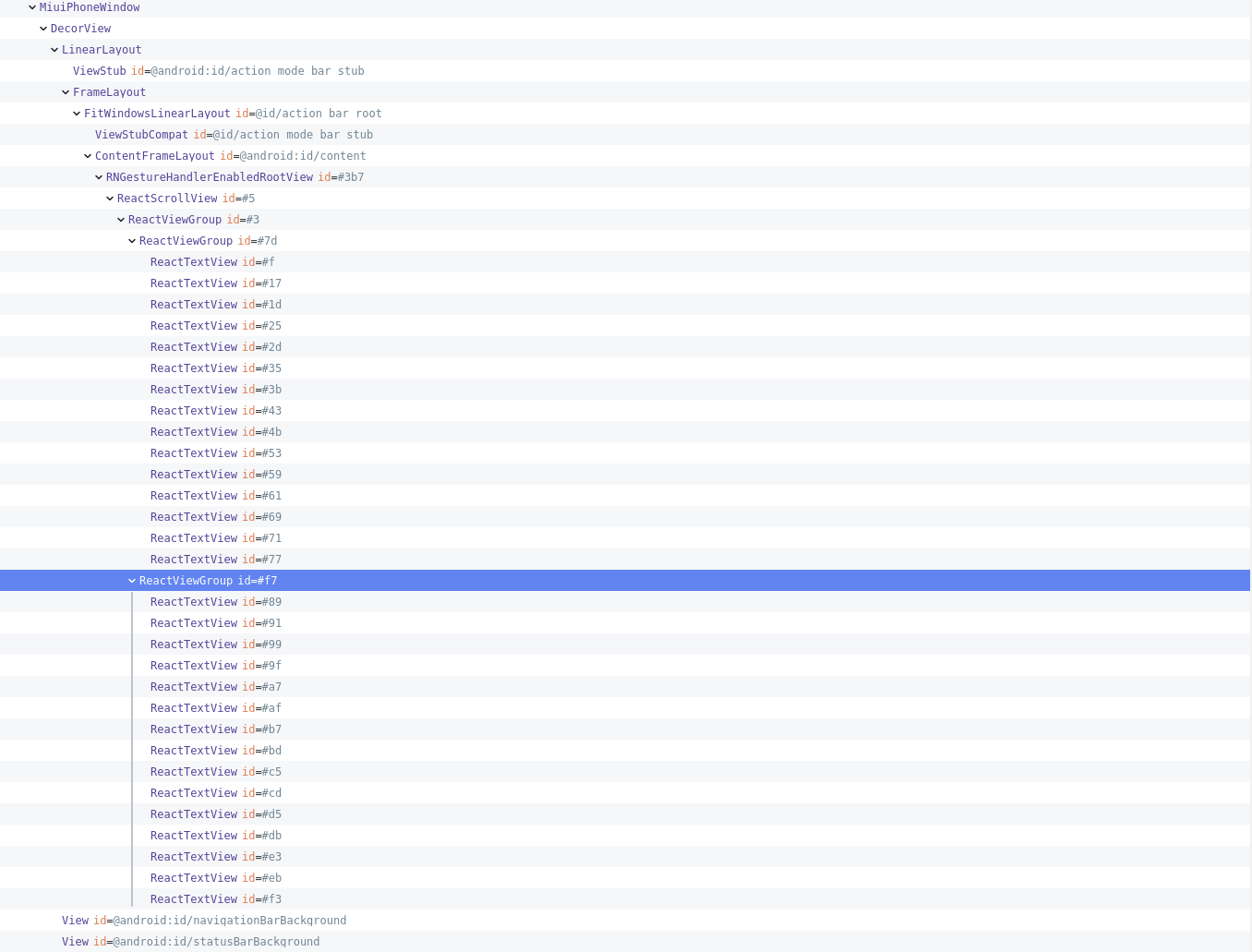This screenshot has width=1252, height=952.
Task: Select ReactTextView id=#cd row
Action: [x=625, y=793]
